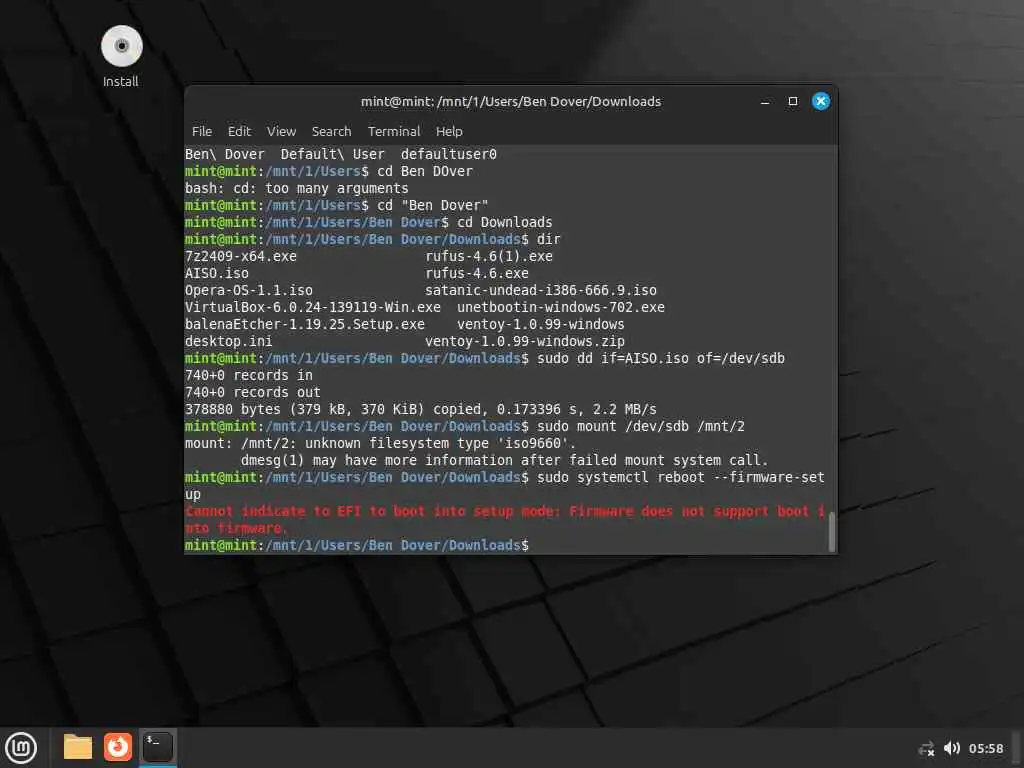Click VirtualBox-6.0.24-139119-Win.exe file name
Viewport: 1024px width, 768px height.
(x=313, y=307)
